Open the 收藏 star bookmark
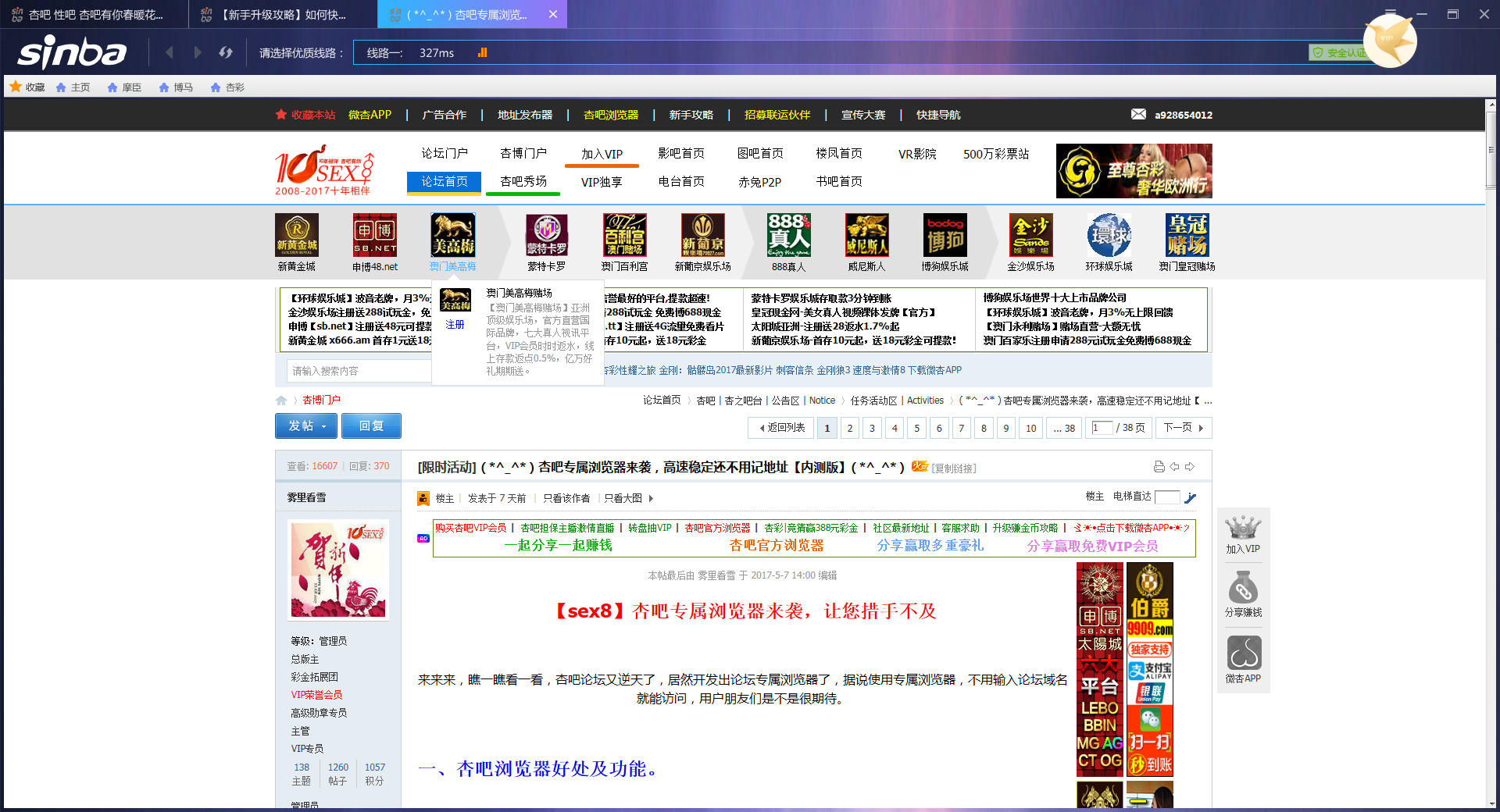The image size is (1500, 812). (27, 87)
